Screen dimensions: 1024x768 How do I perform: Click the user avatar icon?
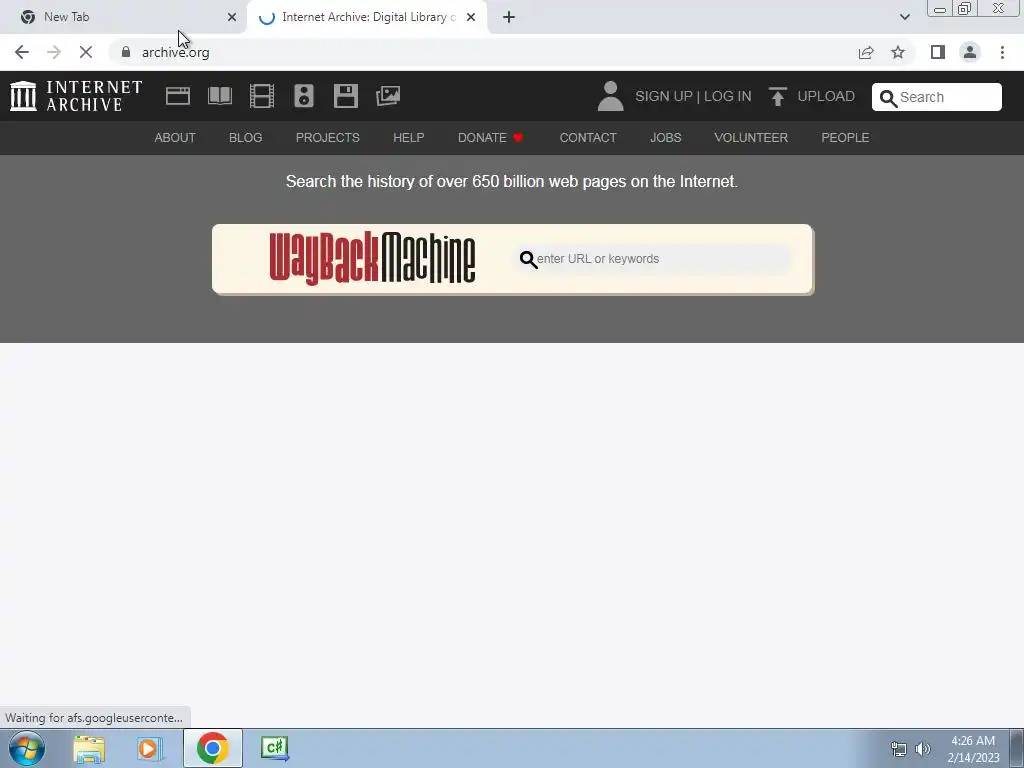click(x=611, y=96)
